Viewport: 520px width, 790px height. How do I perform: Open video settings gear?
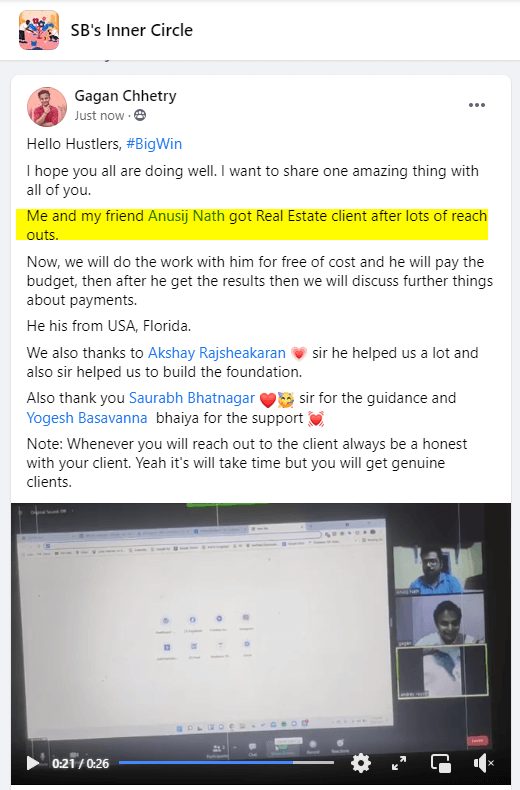[x=361, y=763]
